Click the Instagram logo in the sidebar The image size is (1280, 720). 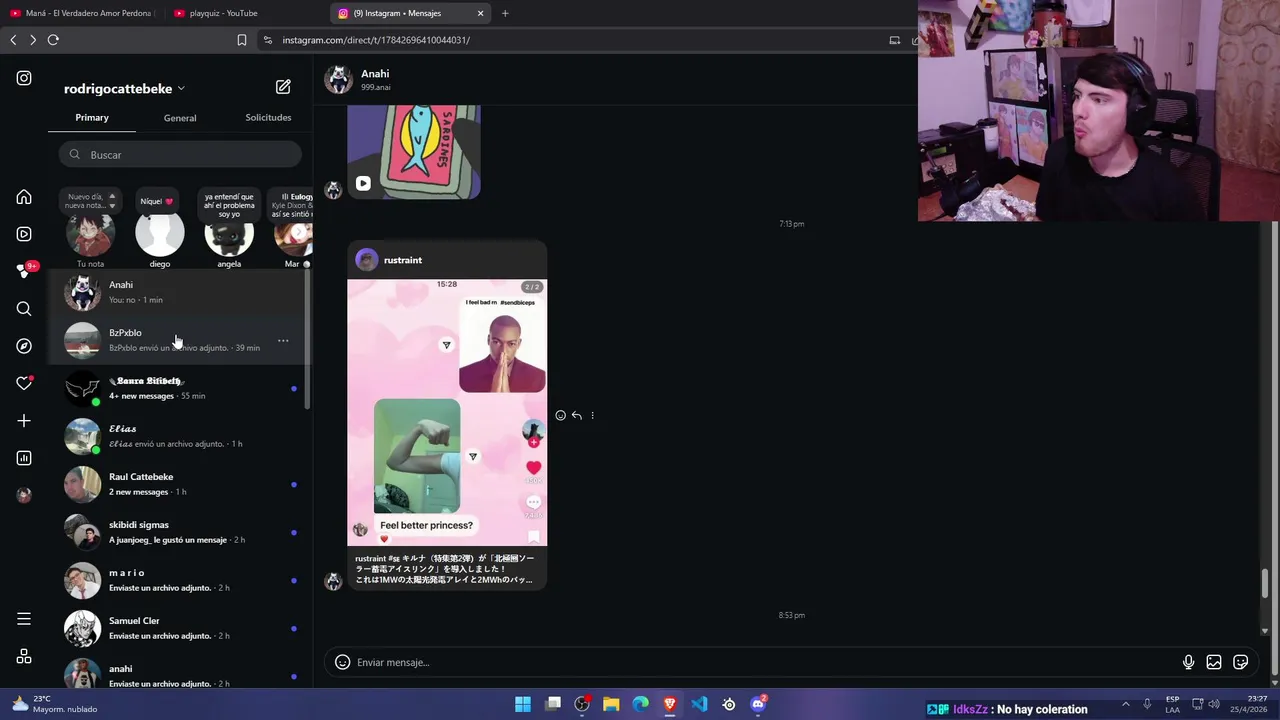coord(24,78)
